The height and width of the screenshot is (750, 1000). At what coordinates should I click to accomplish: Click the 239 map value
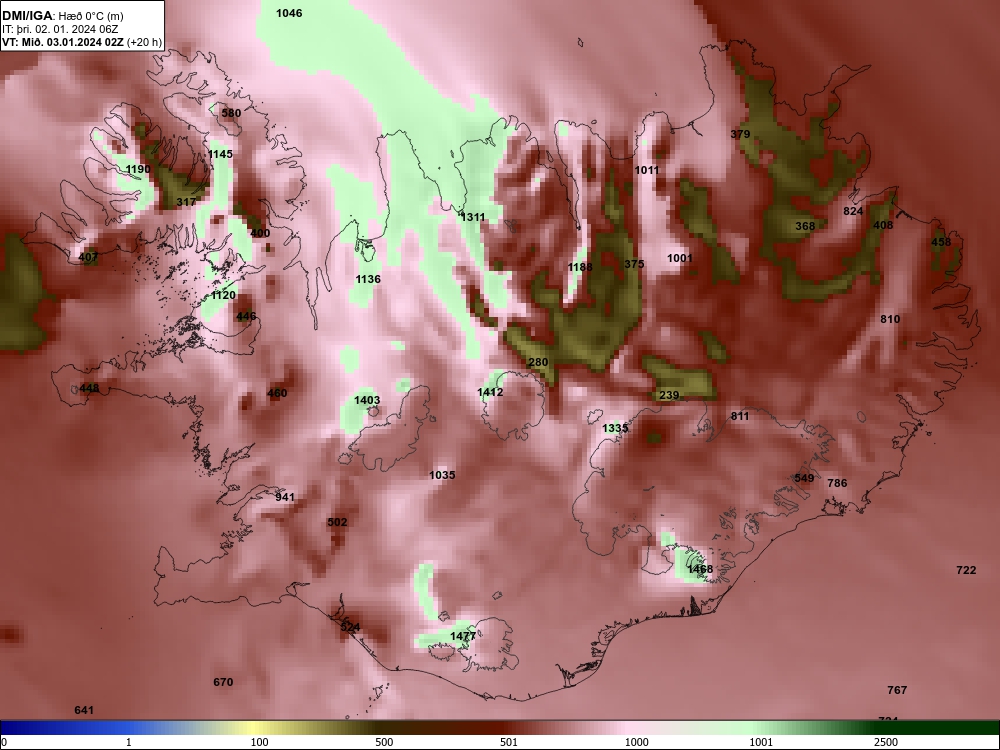click(x=668, y=395)
